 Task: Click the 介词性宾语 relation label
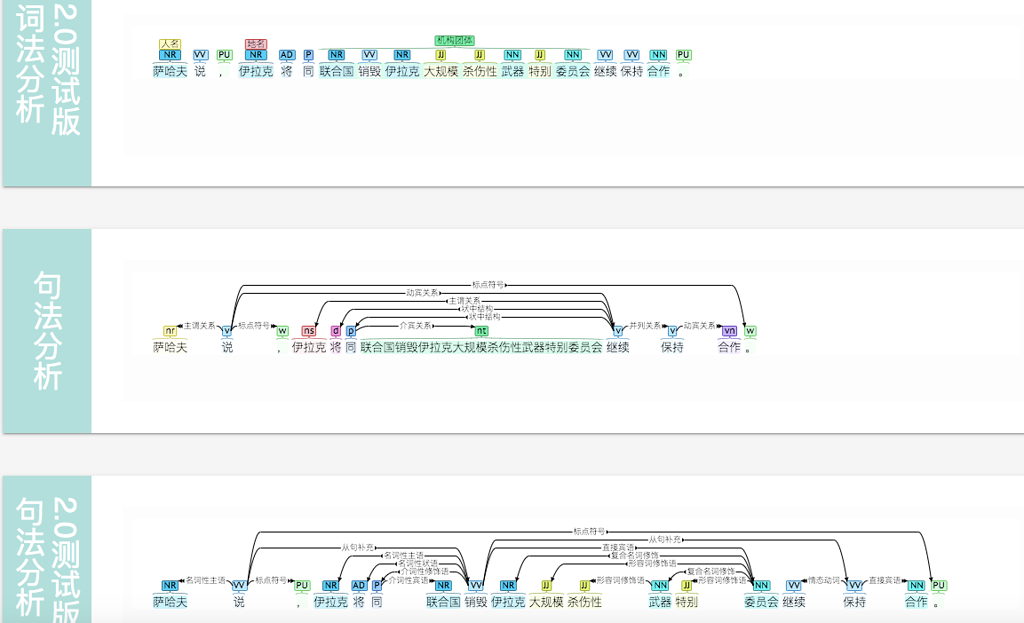click(409, 580)
